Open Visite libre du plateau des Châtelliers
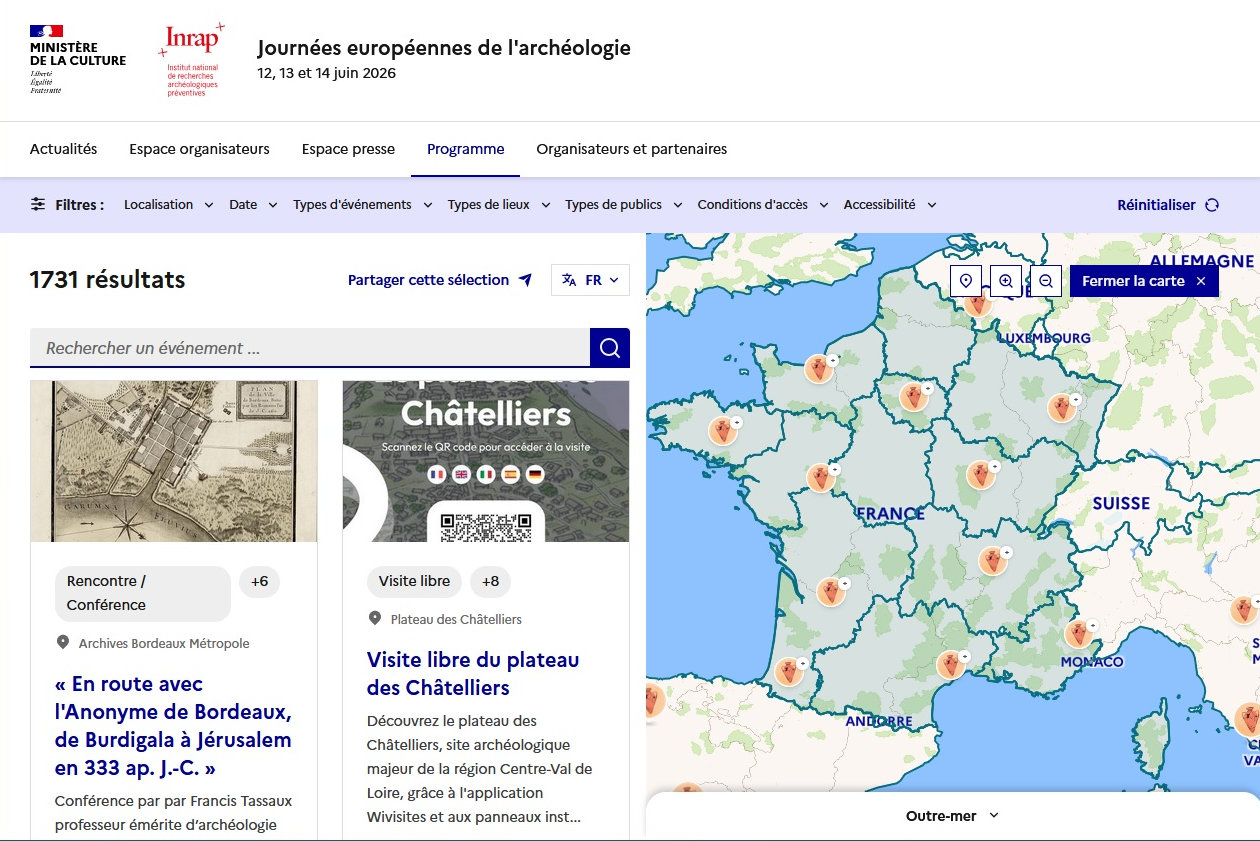Screen dimensions: 1260x841 pyautogui.click(x=473, y=674)
